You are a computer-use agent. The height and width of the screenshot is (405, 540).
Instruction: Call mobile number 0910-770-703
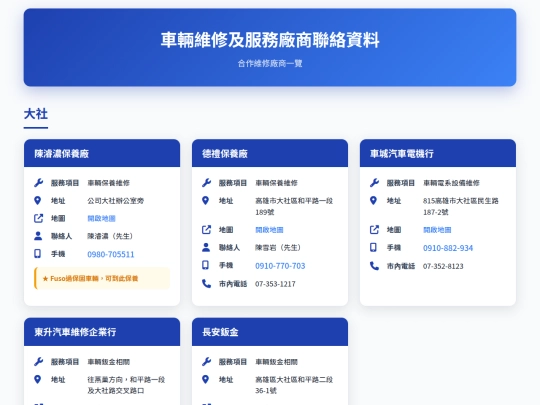click(280, 266)
